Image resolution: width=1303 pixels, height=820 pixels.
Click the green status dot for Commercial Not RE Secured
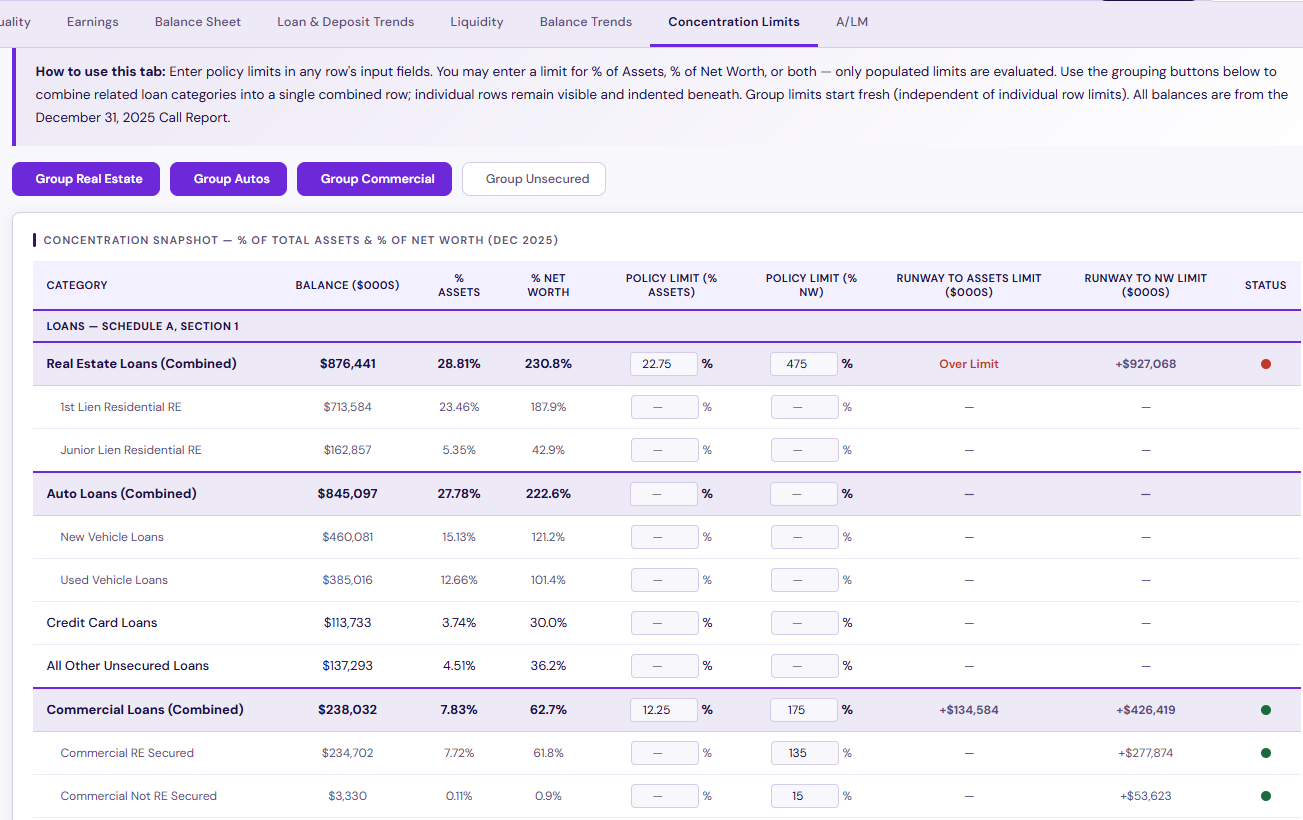[1265, 796]
